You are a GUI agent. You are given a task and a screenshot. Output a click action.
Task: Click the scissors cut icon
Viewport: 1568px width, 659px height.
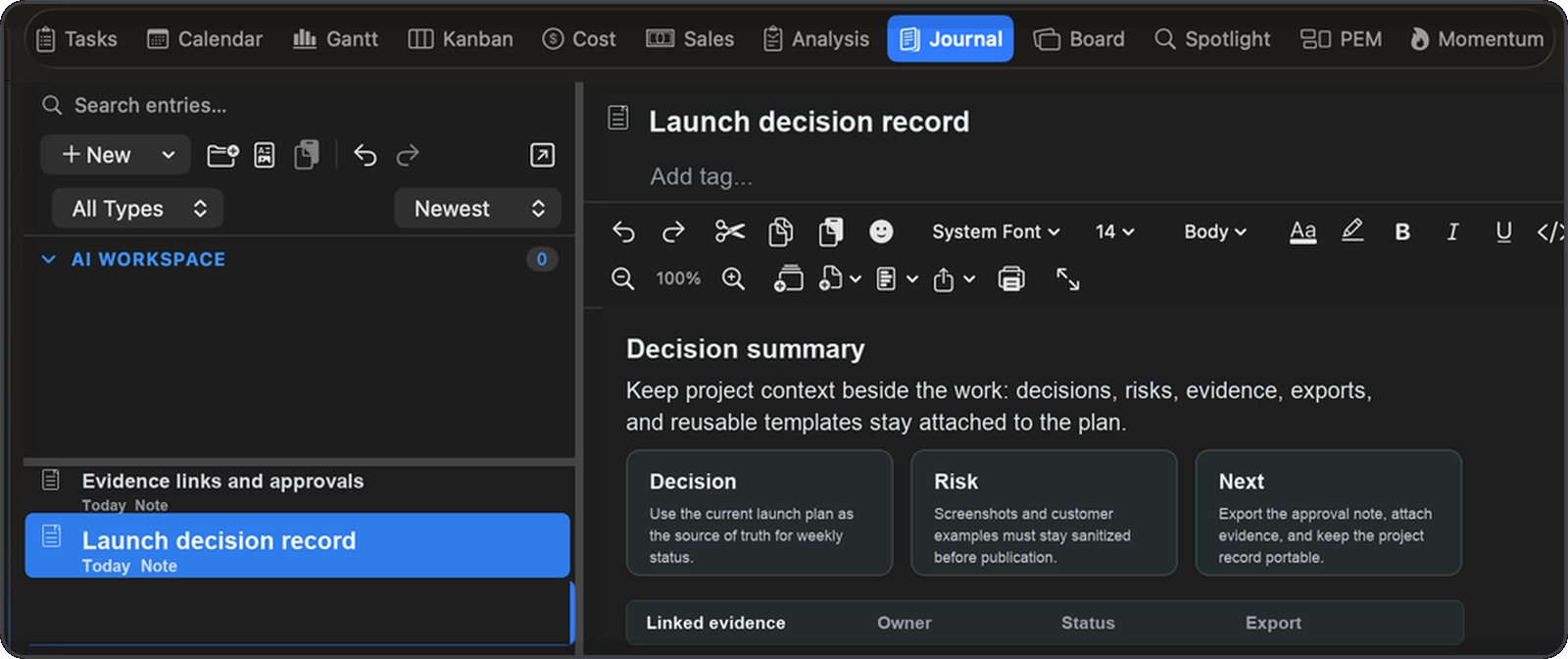coord(729,231)
